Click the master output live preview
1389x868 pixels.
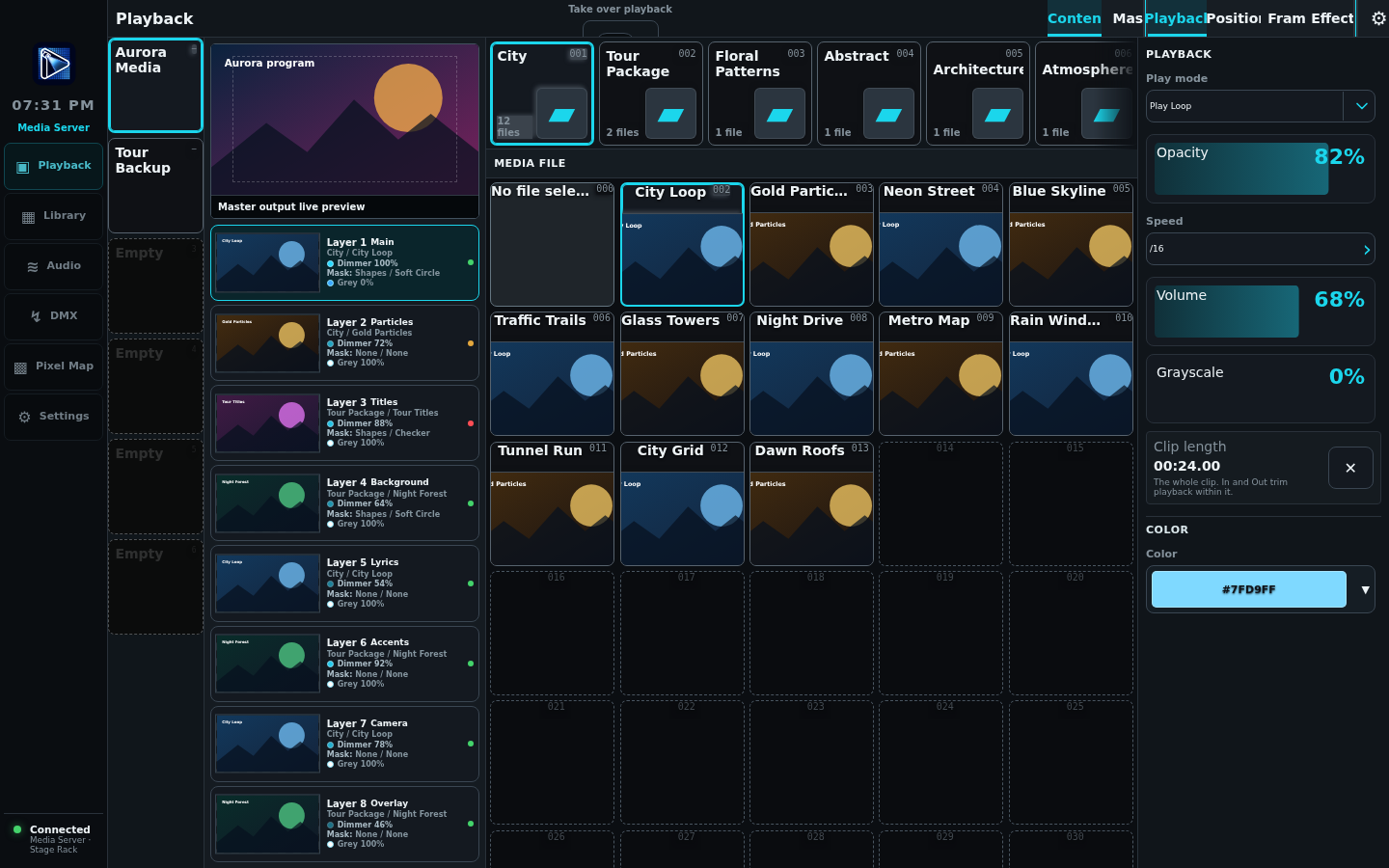[x=344, y=130]
